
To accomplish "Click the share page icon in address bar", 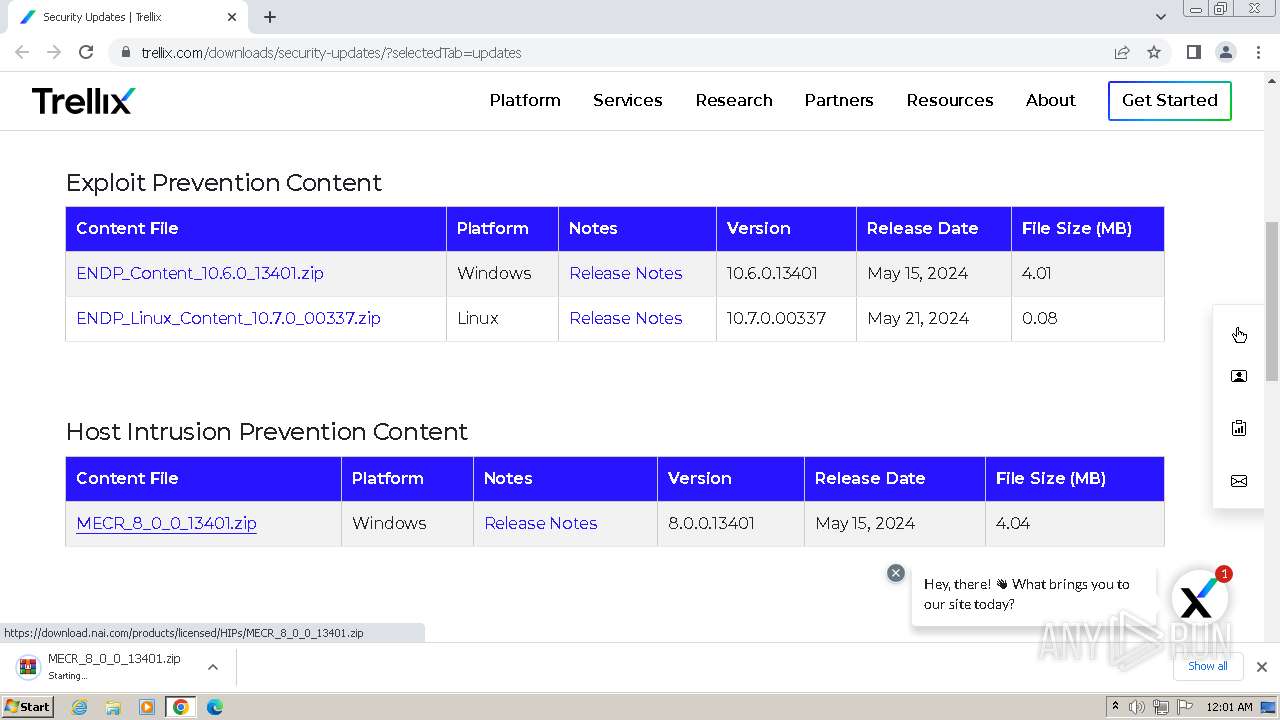I will coord(1122,52).
